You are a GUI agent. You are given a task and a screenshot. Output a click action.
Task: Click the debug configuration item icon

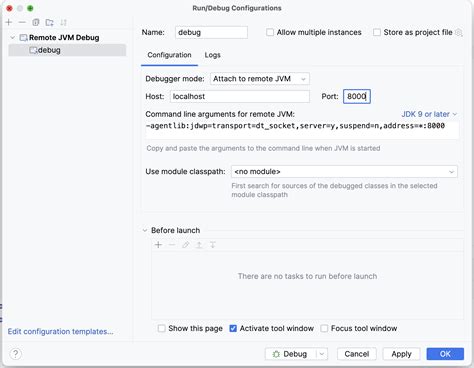(33, 50)
